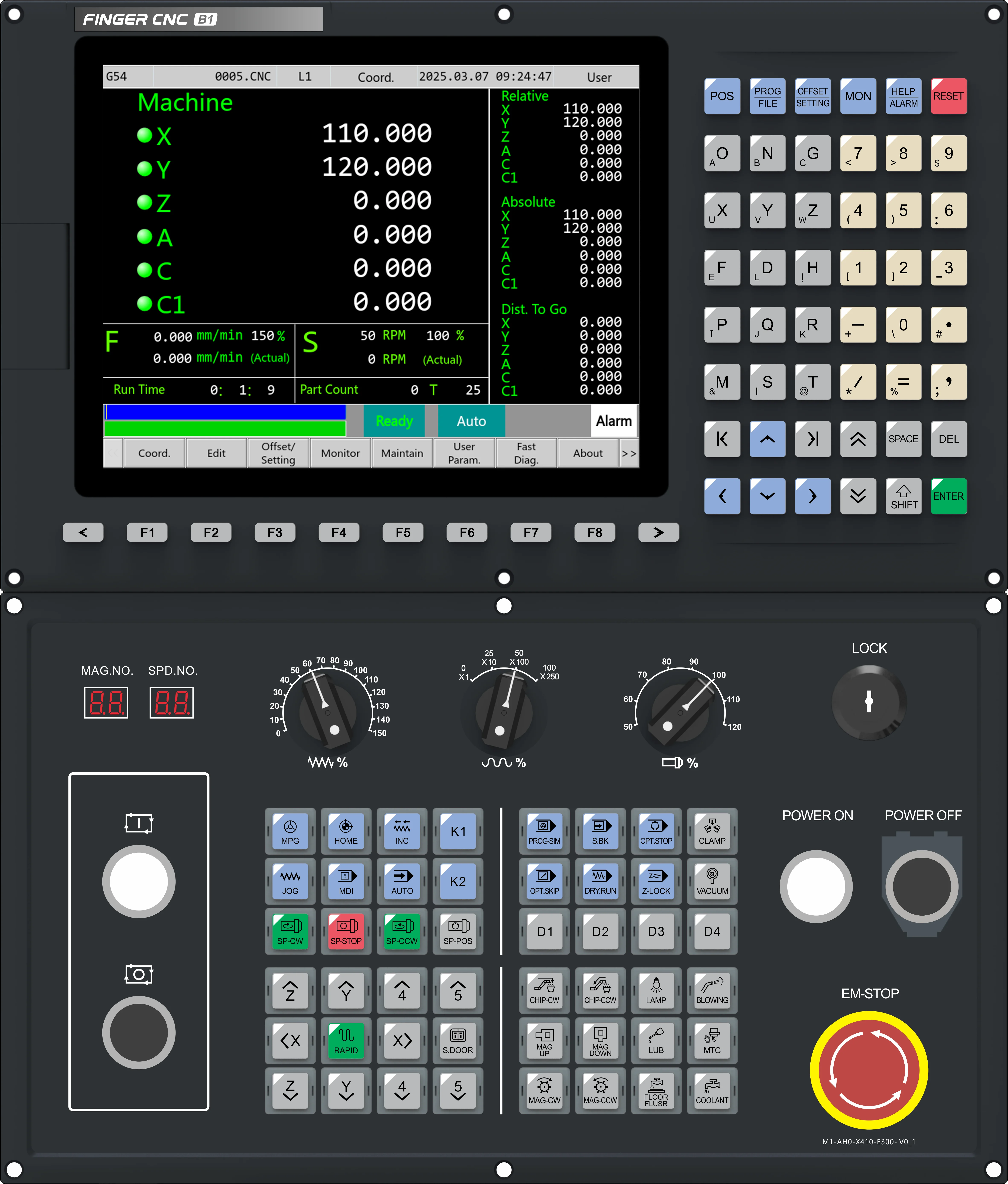Image resolution: width=1008 pixels, height=1184 pixels.
Task: Start spindle clockwise with SP-CW
Action: tap(290, 932)
